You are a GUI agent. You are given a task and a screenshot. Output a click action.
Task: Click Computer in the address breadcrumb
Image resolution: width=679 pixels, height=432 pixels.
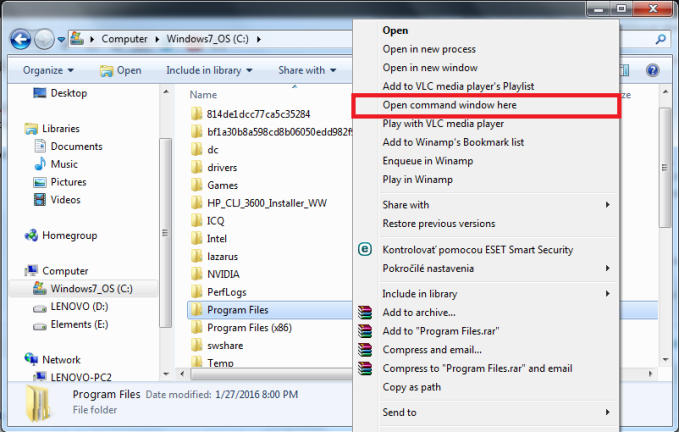(x=124, y=39)
